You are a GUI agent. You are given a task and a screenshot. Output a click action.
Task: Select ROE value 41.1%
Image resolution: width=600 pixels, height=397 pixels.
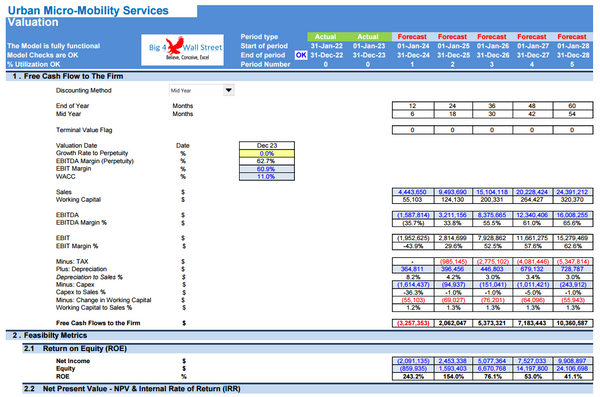point(572,377)
